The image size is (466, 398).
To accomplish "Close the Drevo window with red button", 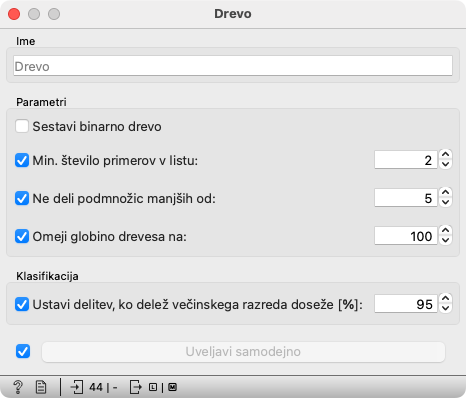I will click(x=14, y=14).
